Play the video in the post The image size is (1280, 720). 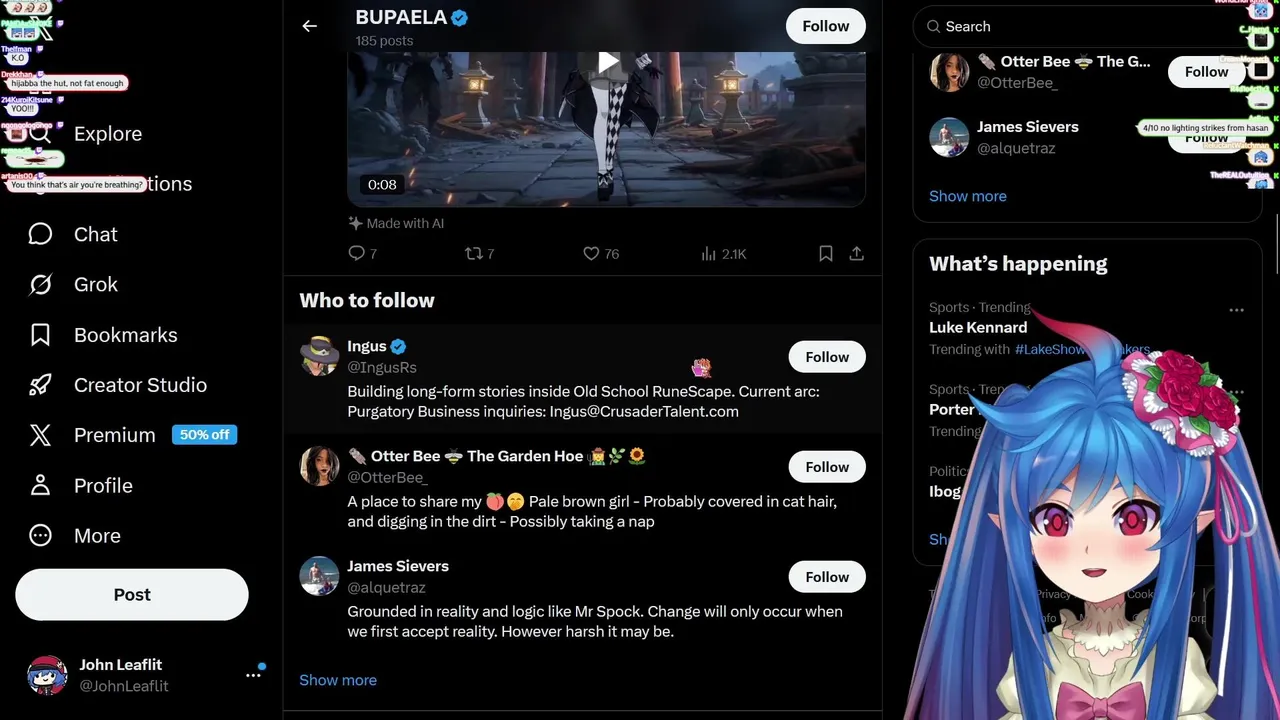click(x=607, y=62)
